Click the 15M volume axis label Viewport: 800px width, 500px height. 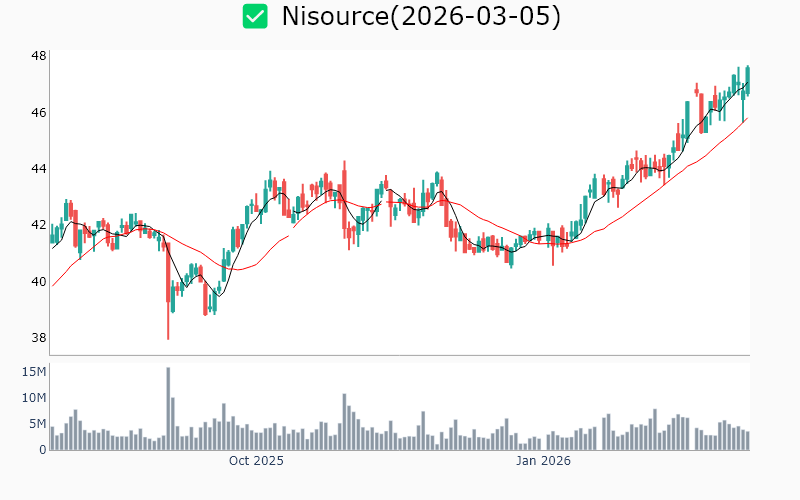34,372
